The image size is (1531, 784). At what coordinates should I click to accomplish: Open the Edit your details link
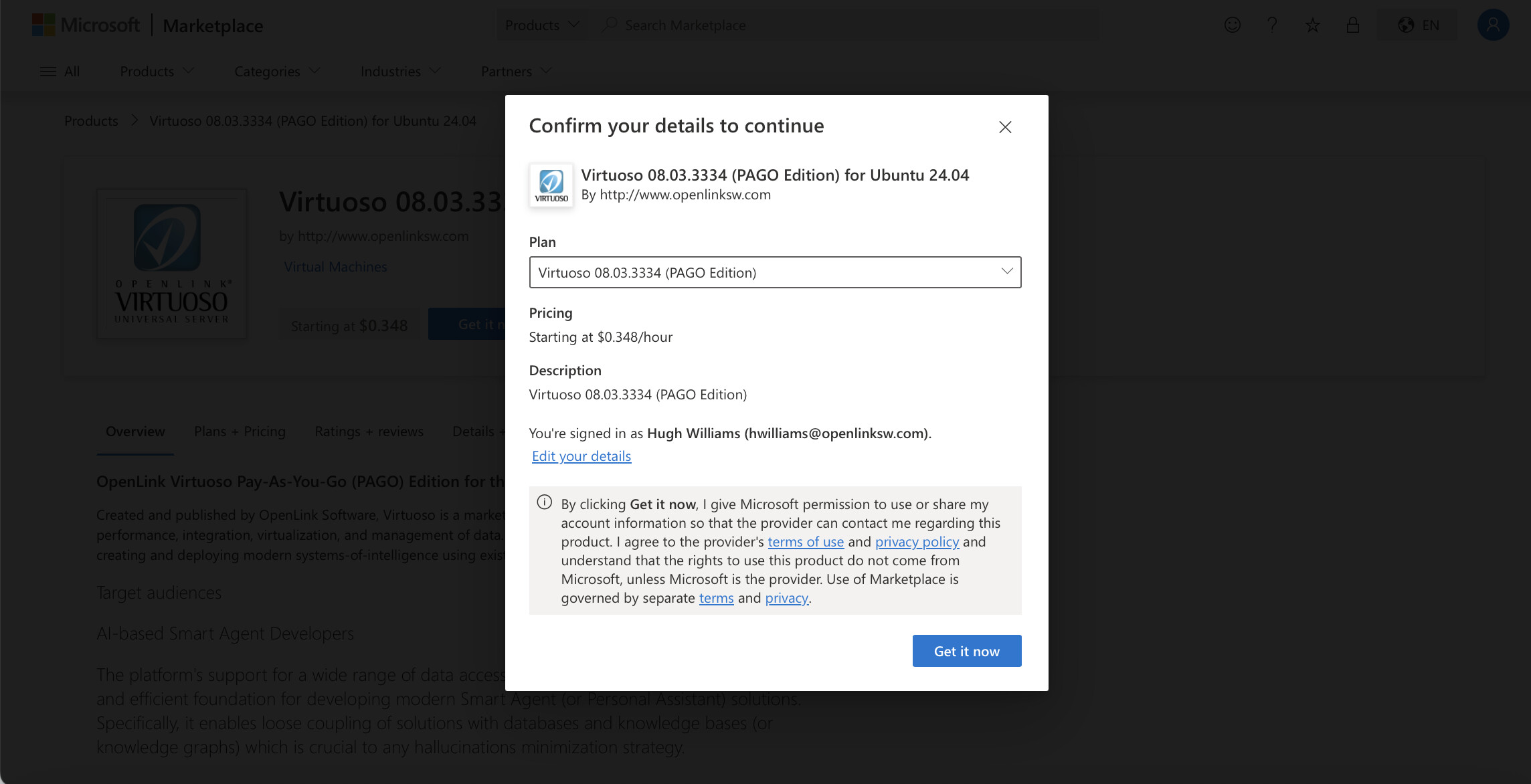click(581, 456)
